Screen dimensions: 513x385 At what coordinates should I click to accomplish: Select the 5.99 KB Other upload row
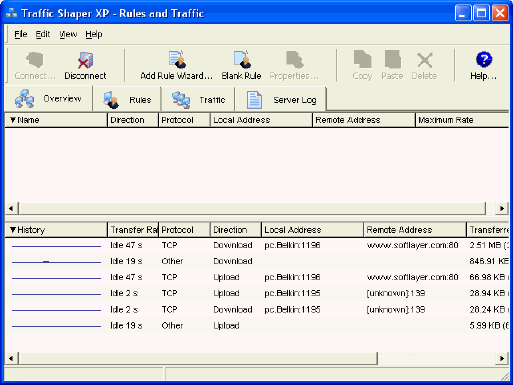pyautogui.click(x=257, y=326)
